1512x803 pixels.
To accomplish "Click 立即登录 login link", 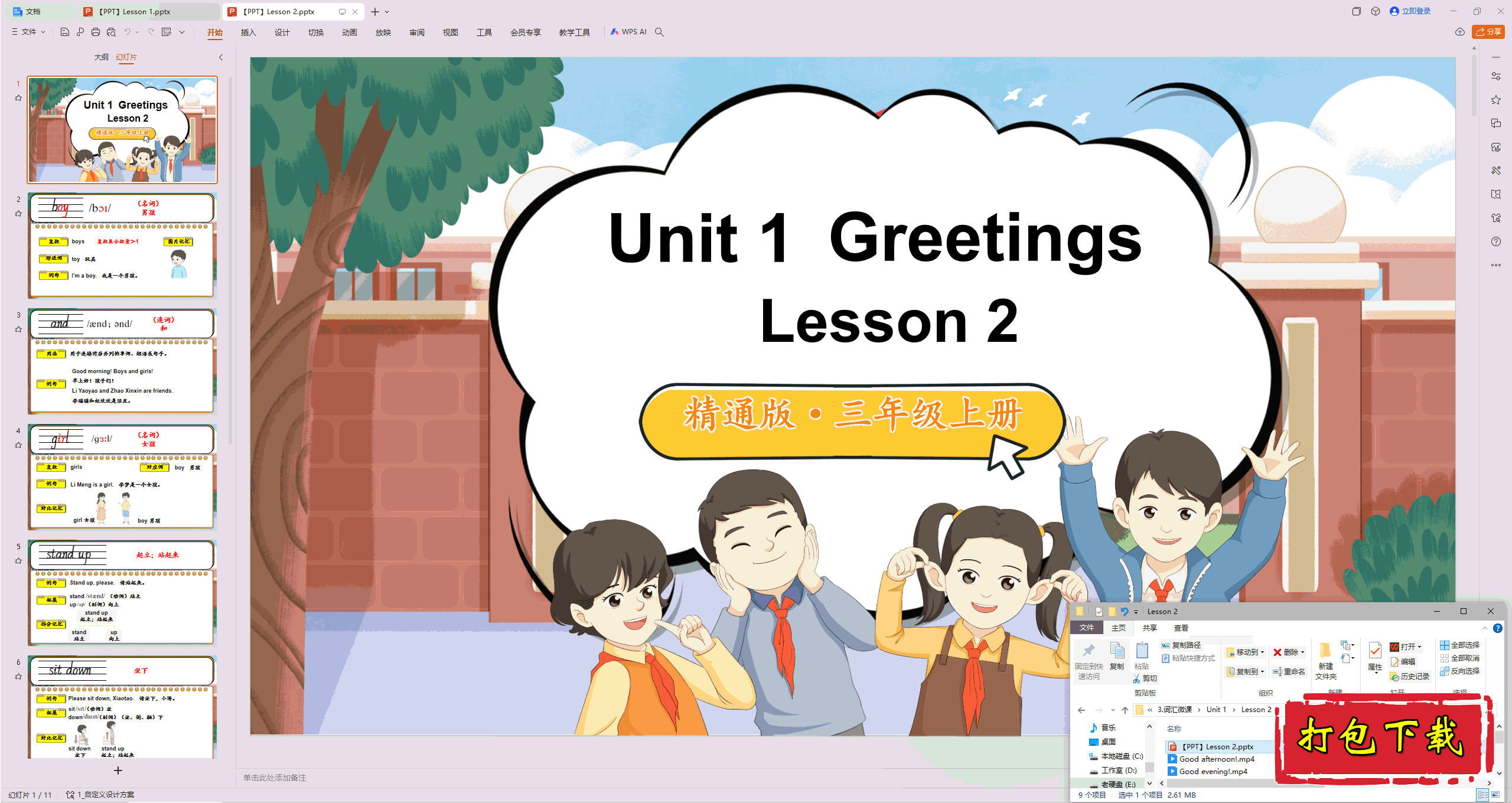I will [1410, 11].
